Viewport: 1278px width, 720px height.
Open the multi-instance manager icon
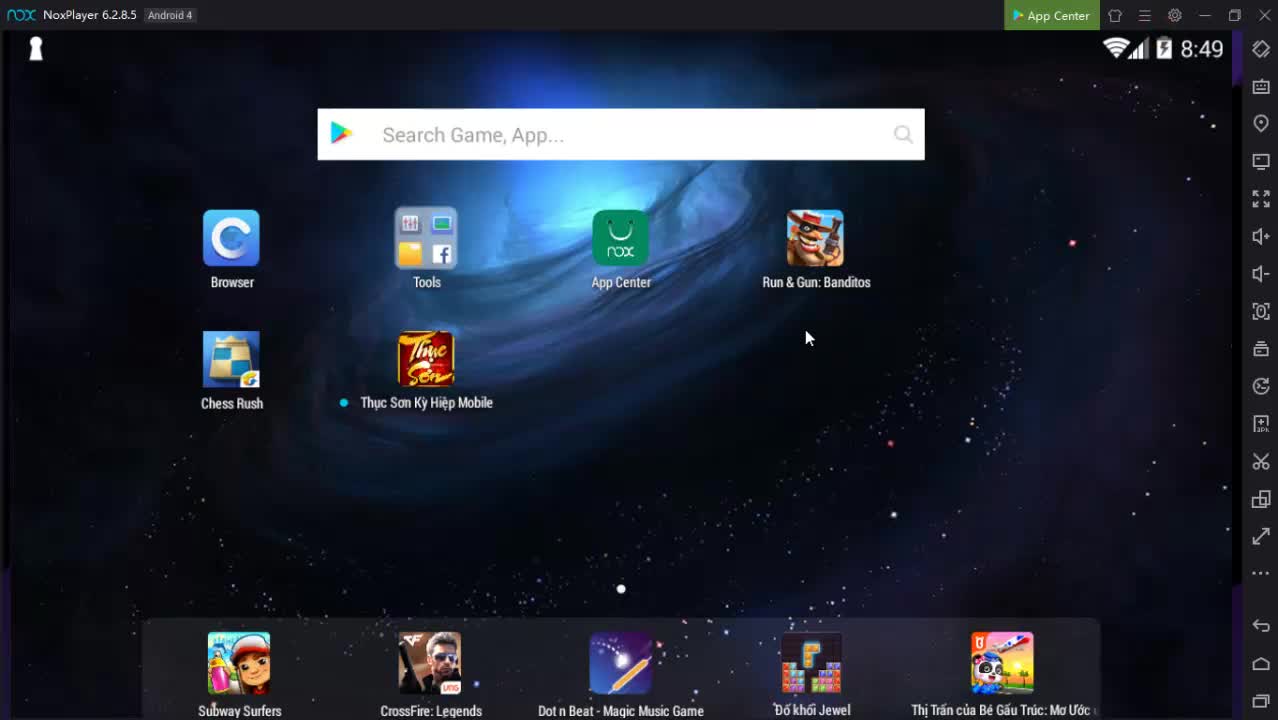tap(1261, 499)
